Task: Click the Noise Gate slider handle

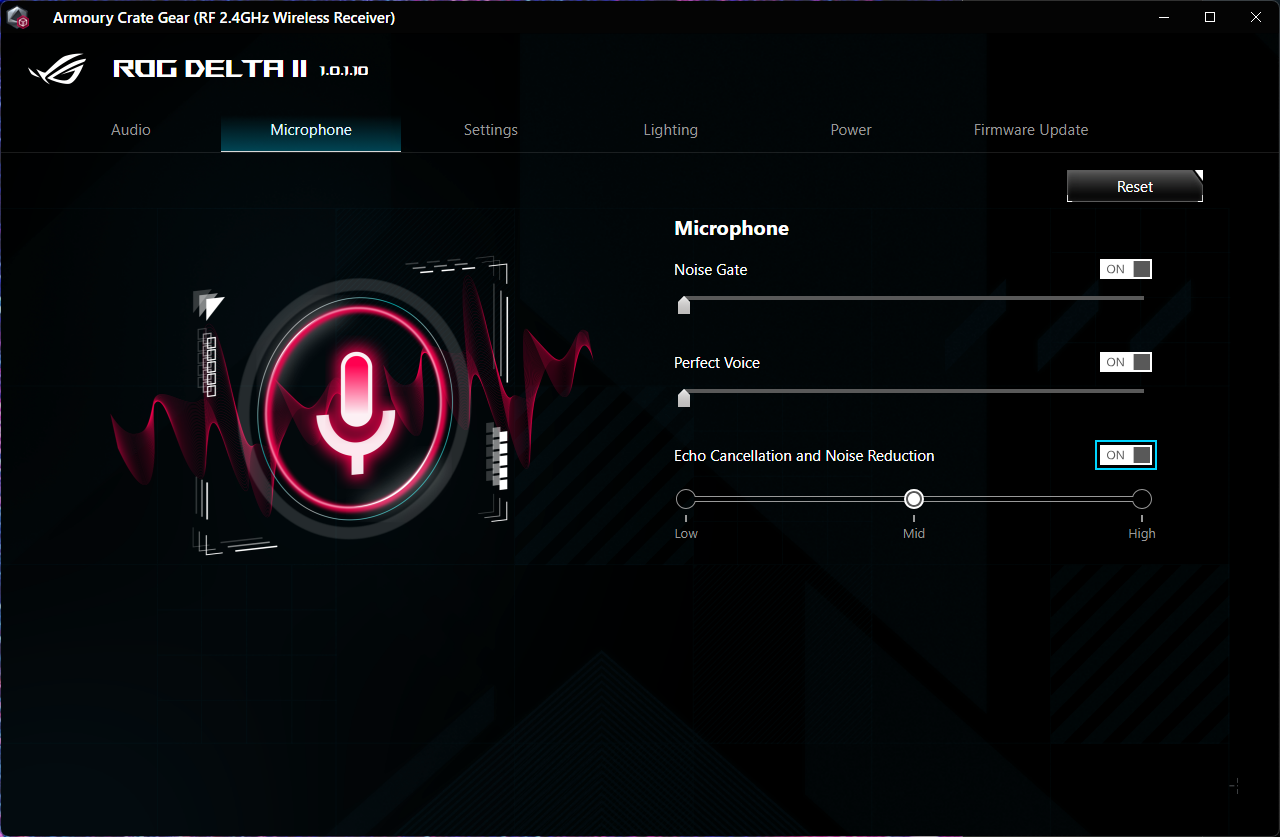Action: tap(684, 305)
